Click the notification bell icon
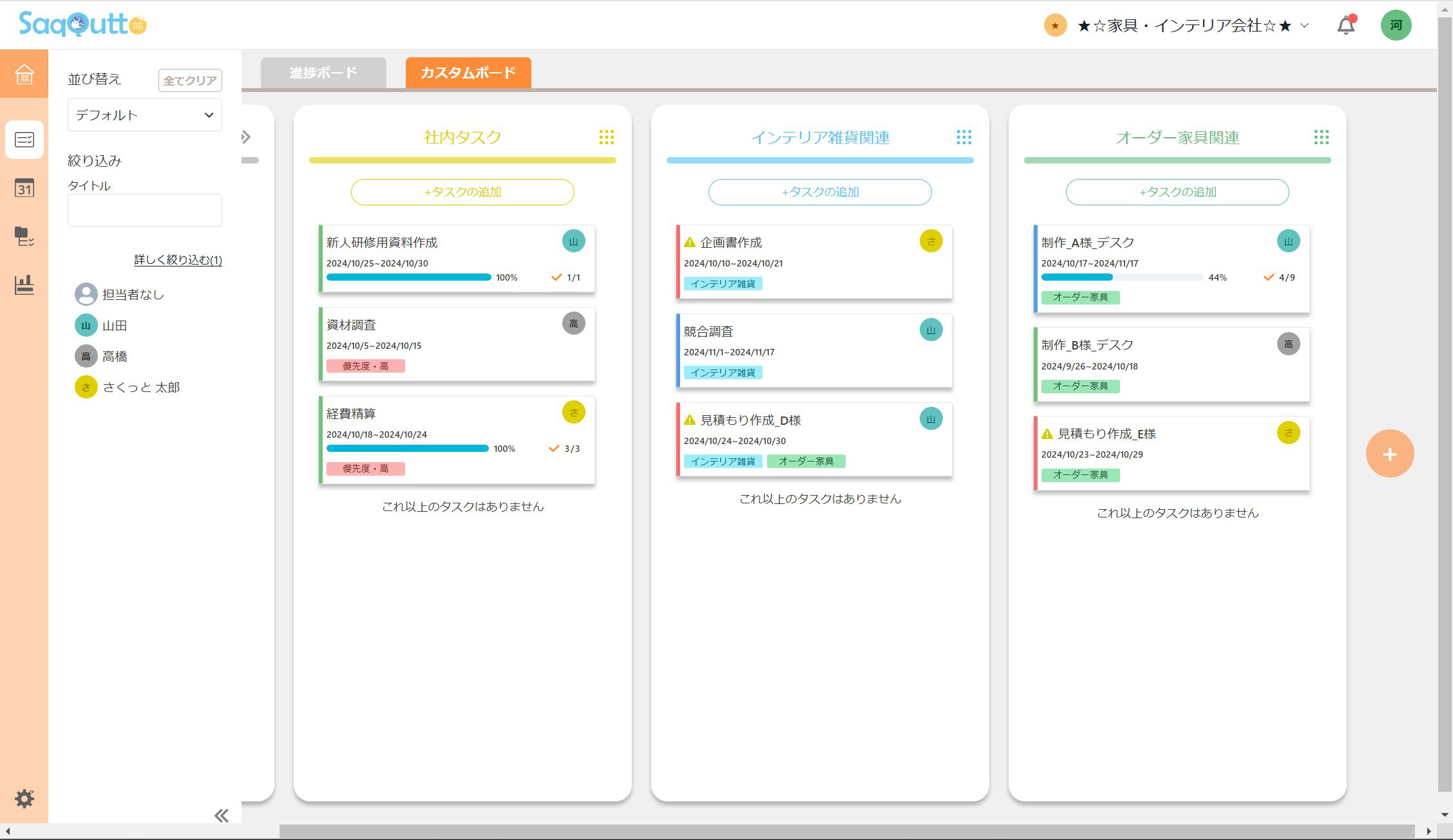1453x840 pixels. point(1345,26)
